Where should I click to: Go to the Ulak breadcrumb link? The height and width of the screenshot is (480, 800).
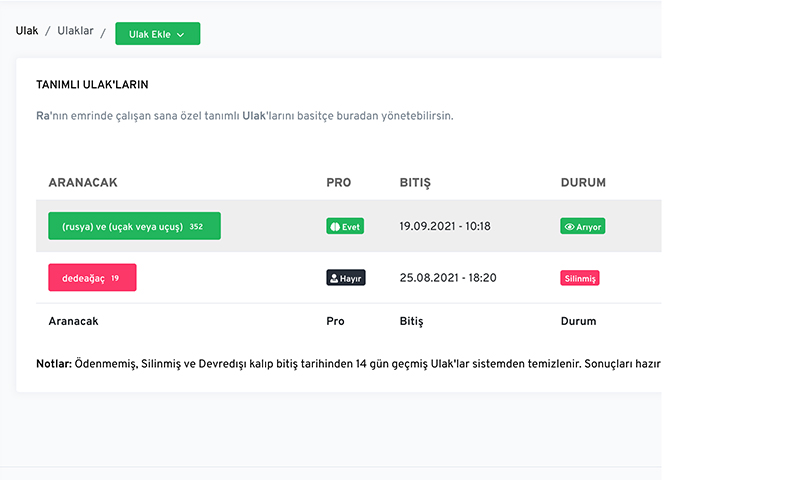(27, 31)
